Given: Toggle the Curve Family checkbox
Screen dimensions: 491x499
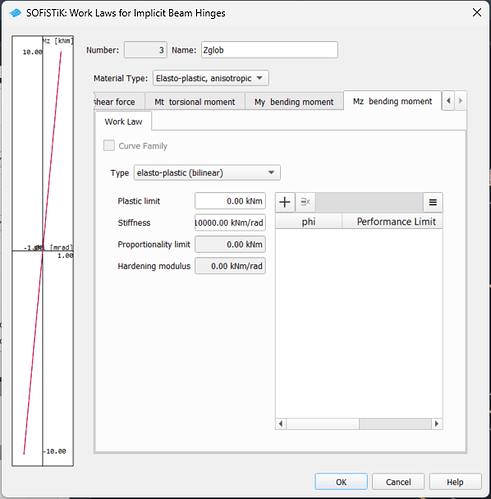Looking at the screenshot, I should click(x=109, y=146).
